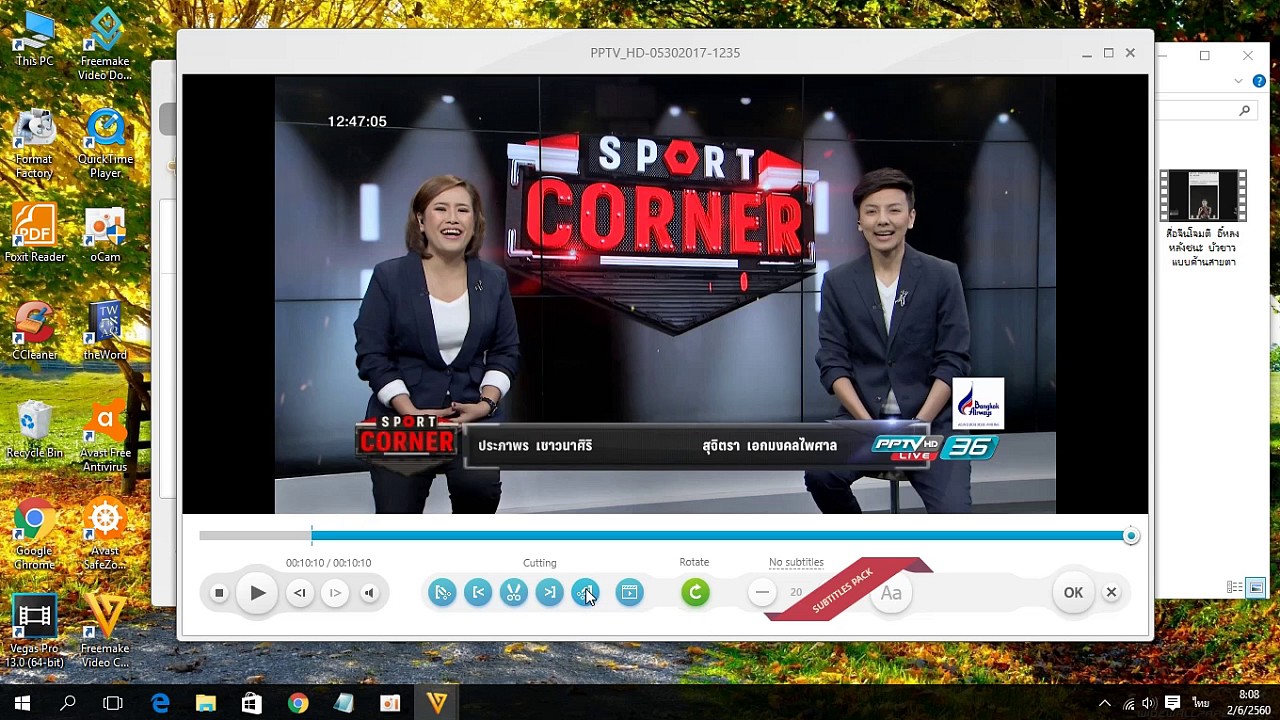Click the video preview frame
This screenshot has width=1280, height=720.
point(665,295)
